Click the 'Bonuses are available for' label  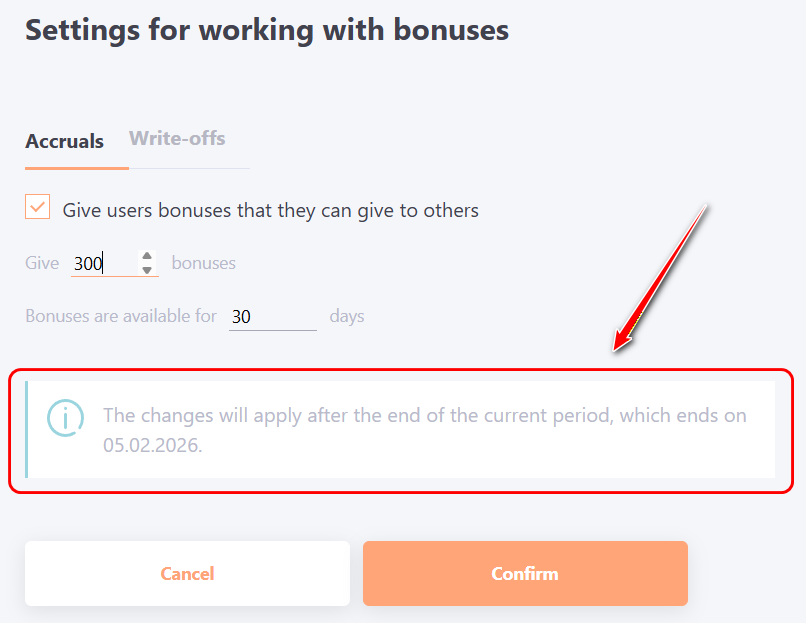[121, 316]
